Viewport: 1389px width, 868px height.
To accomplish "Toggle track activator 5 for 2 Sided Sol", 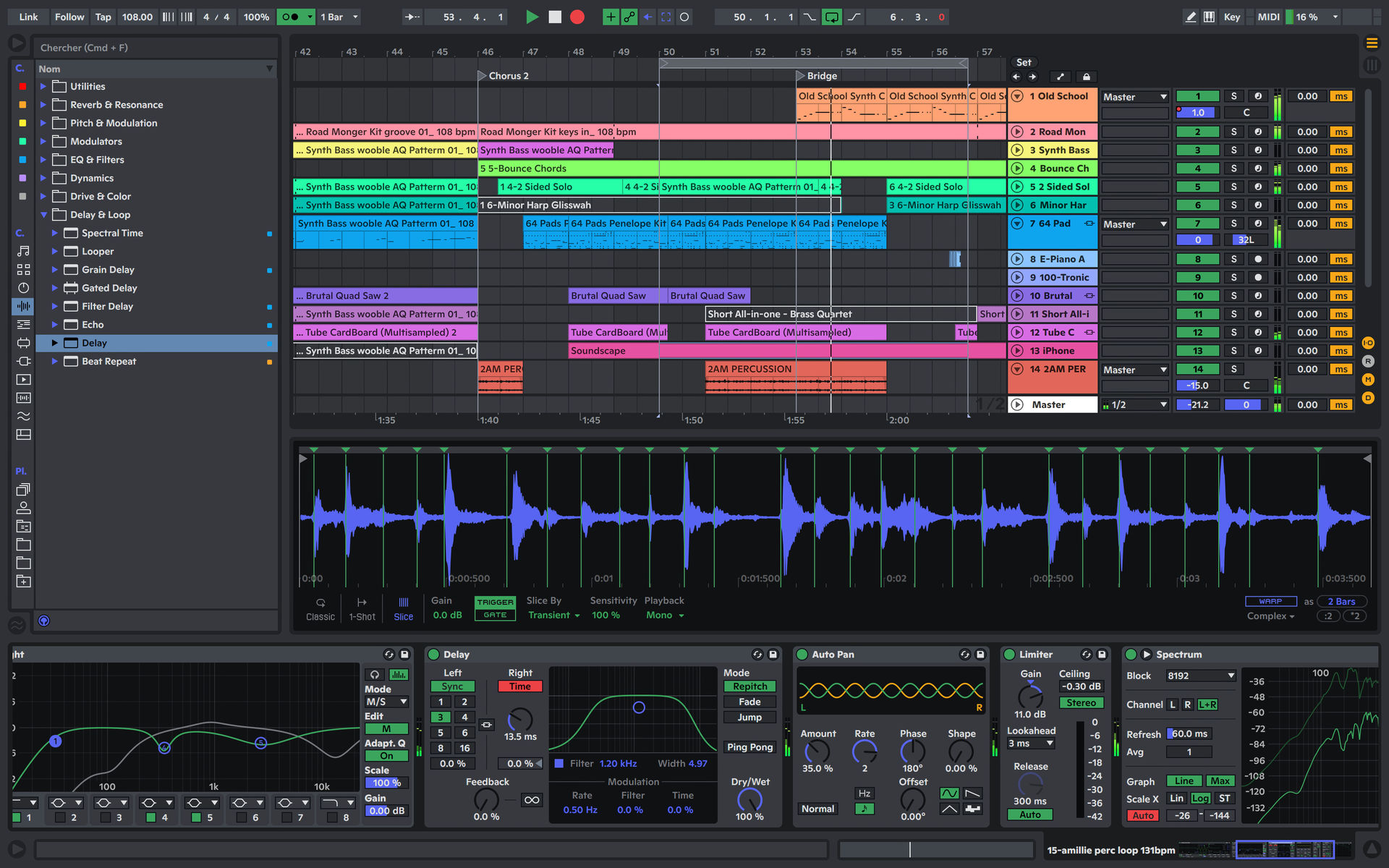I will click(x=1198, y=187).
